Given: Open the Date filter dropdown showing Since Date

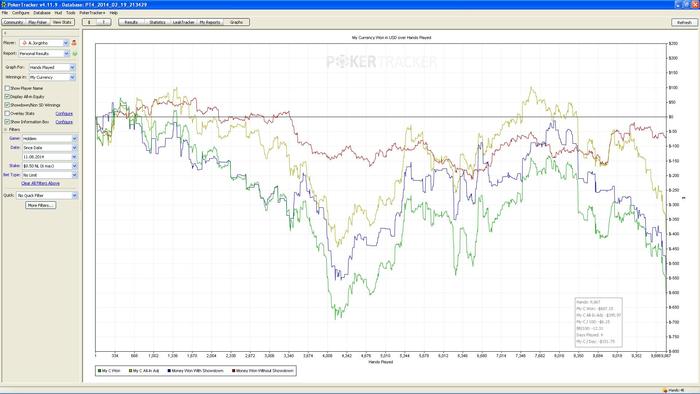Looking at the screenshot, I should [50, 148].
